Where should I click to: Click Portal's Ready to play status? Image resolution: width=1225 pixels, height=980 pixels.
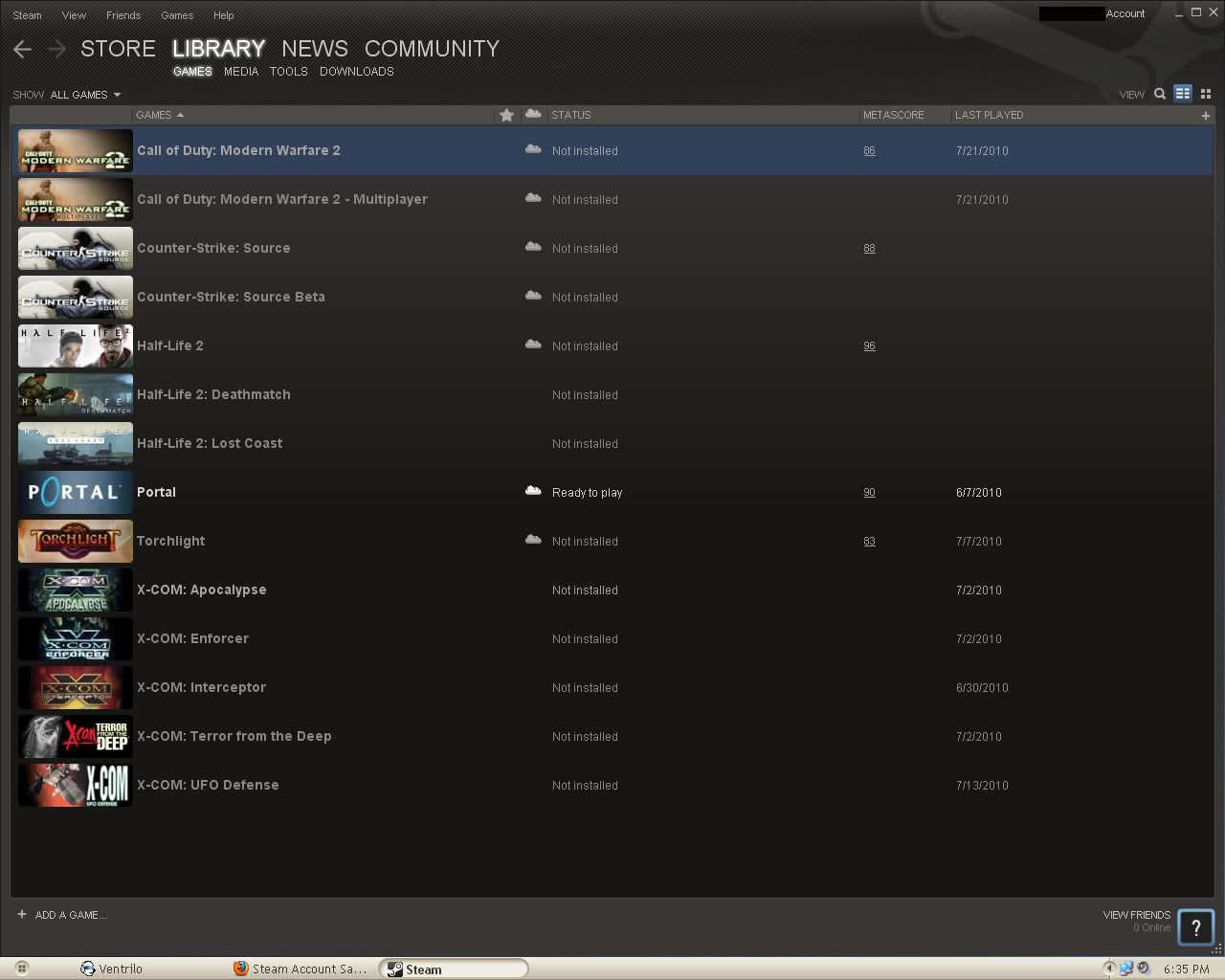(x=587, y=493)
